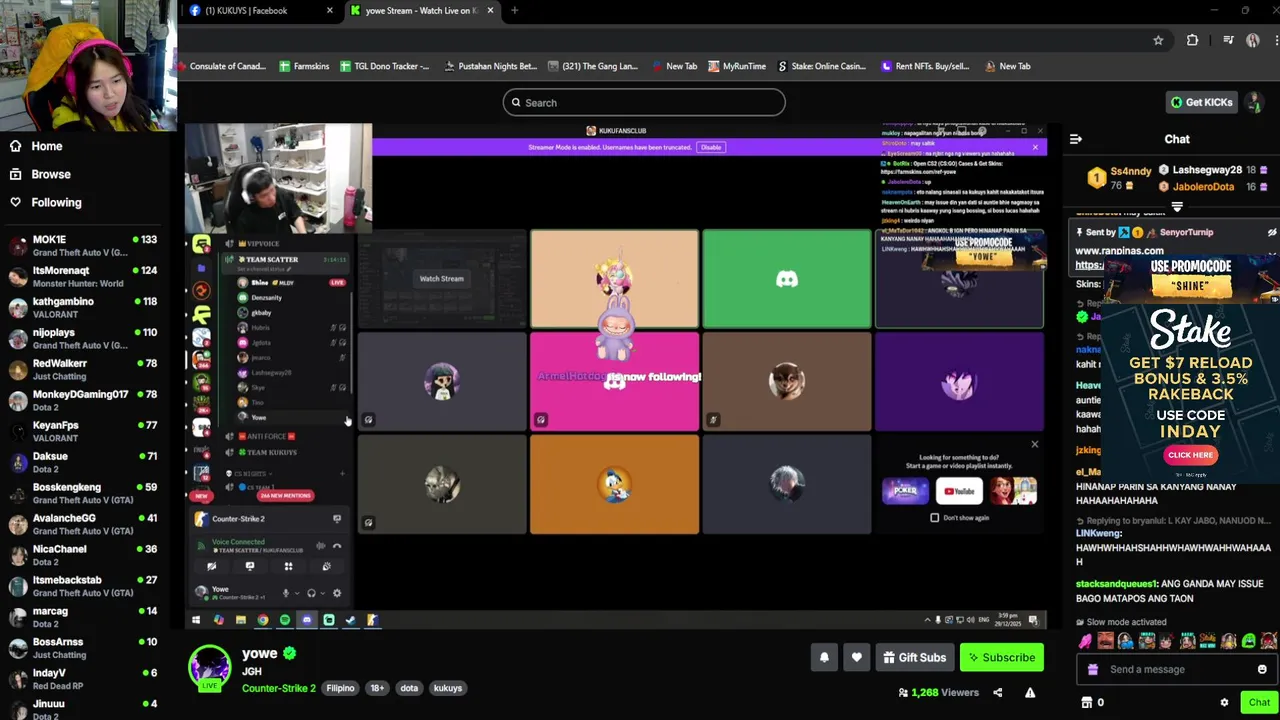Click the Gift Subs button

[x=914, y=657]
